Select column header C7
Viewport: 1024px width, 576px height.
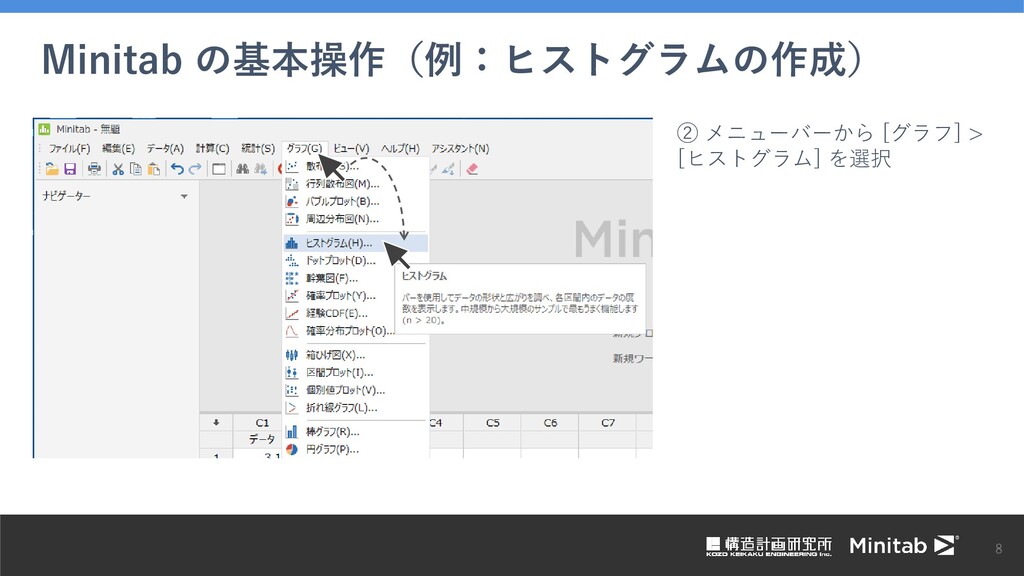click(x=607, y=423)
